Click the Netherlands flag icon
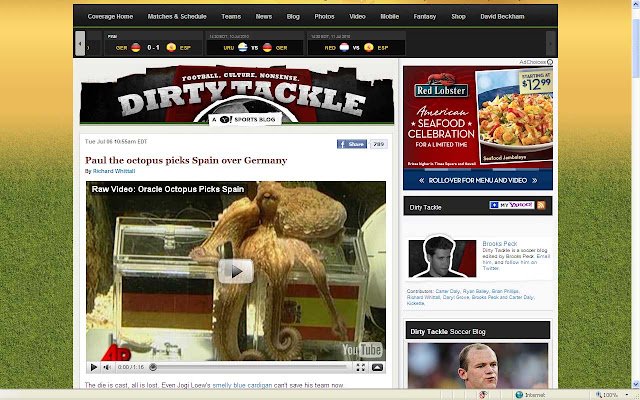The image size is (640, 400). 344,48
